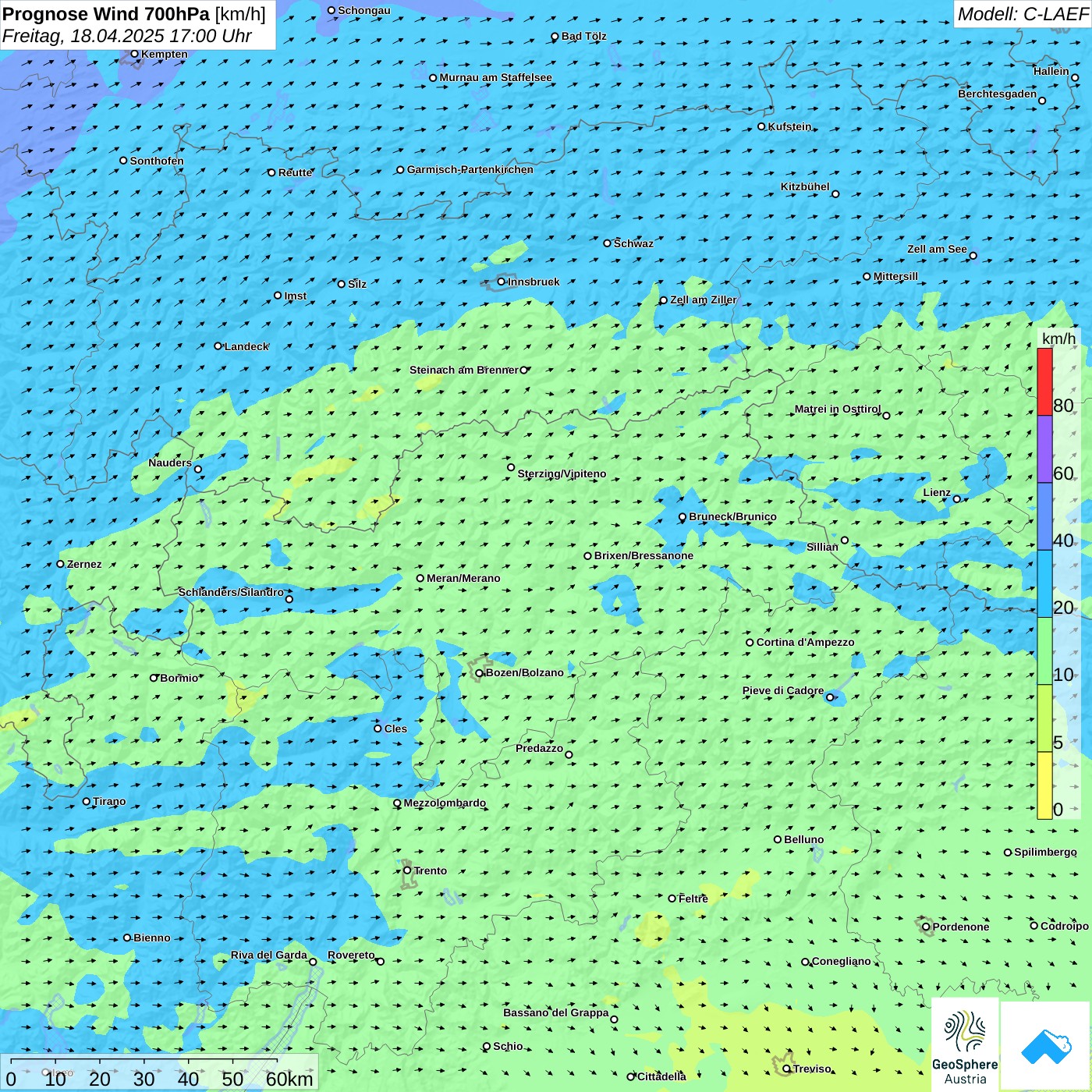Click the Cortina d'Ampezzo marker circle
1092x1092 pixels.
pyautogui.click(x=750, y=643)
